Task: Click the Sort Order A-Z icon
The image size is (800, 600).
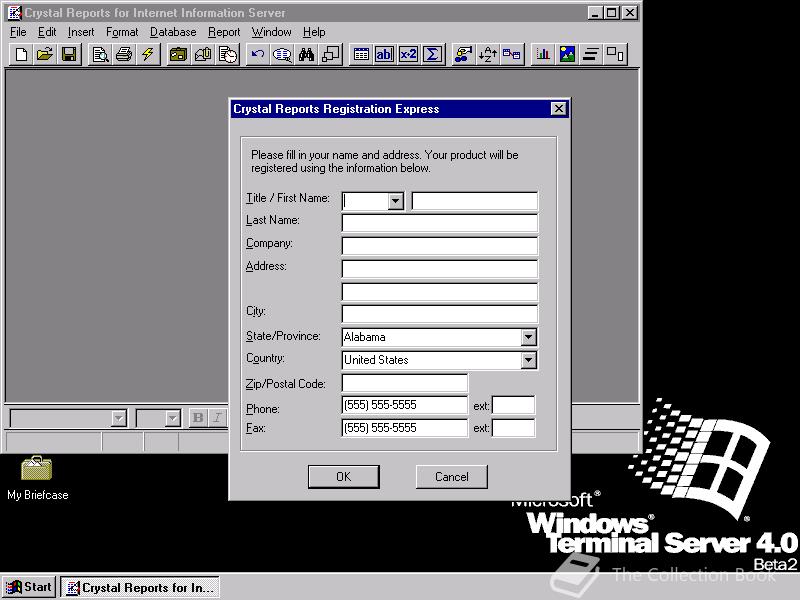Action: point(488,54)
